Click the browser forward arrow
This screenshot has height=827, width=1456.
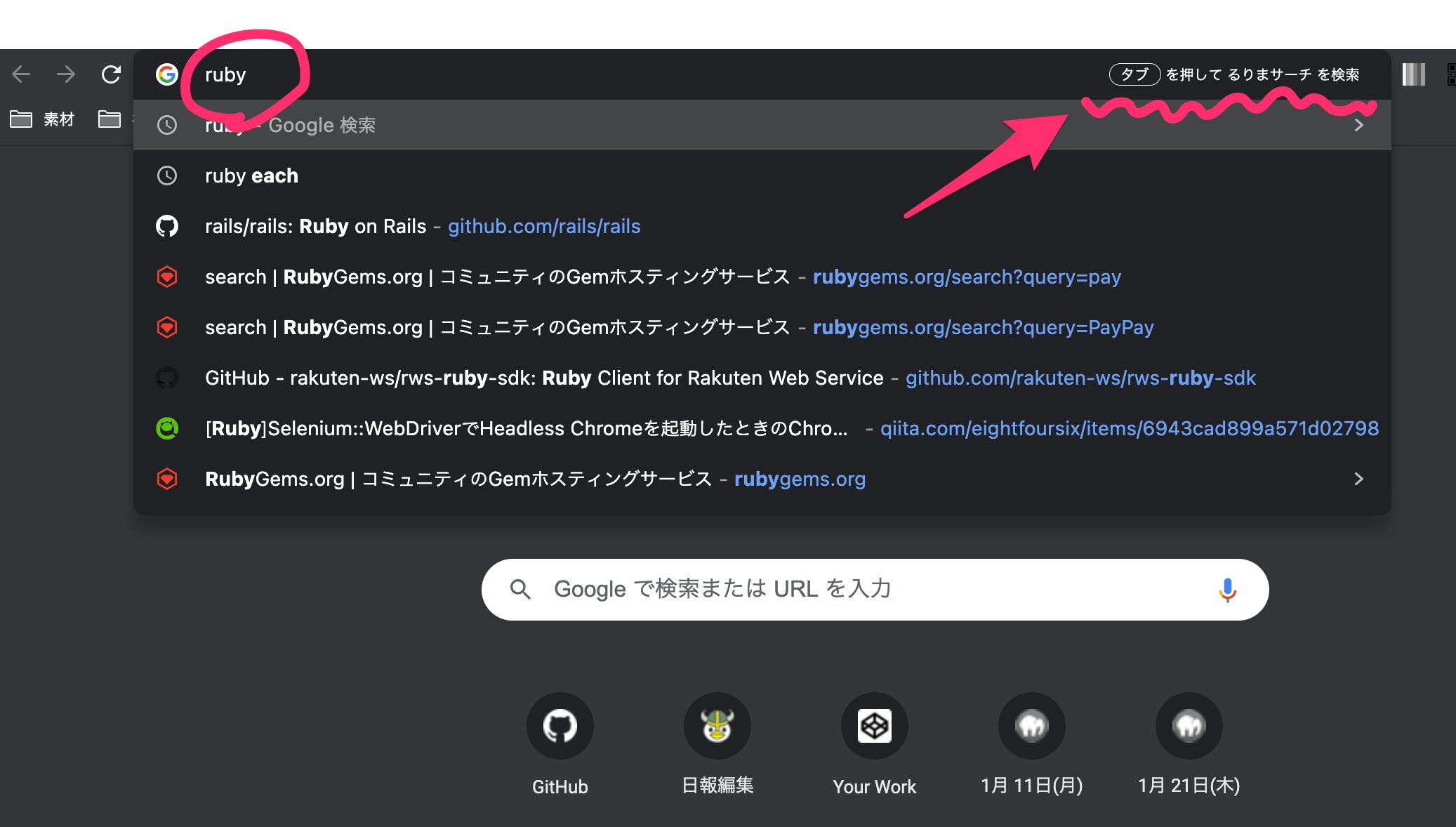coord(66,74)
